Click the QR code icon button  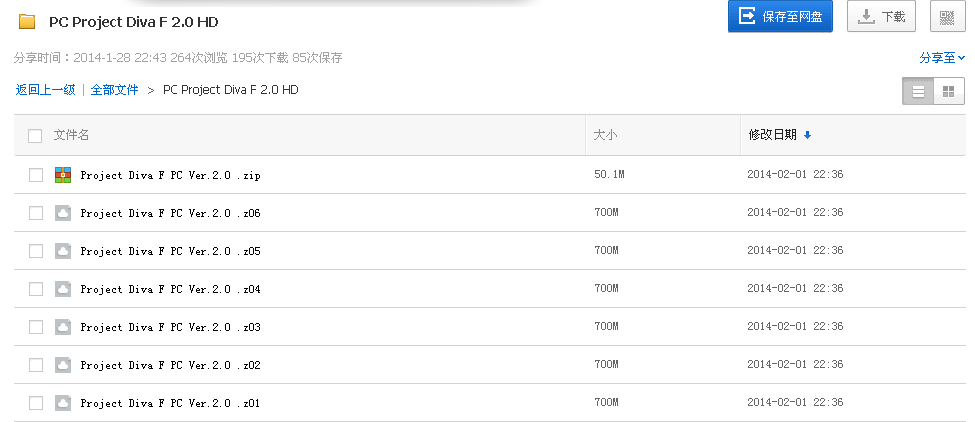coord(948,16)
